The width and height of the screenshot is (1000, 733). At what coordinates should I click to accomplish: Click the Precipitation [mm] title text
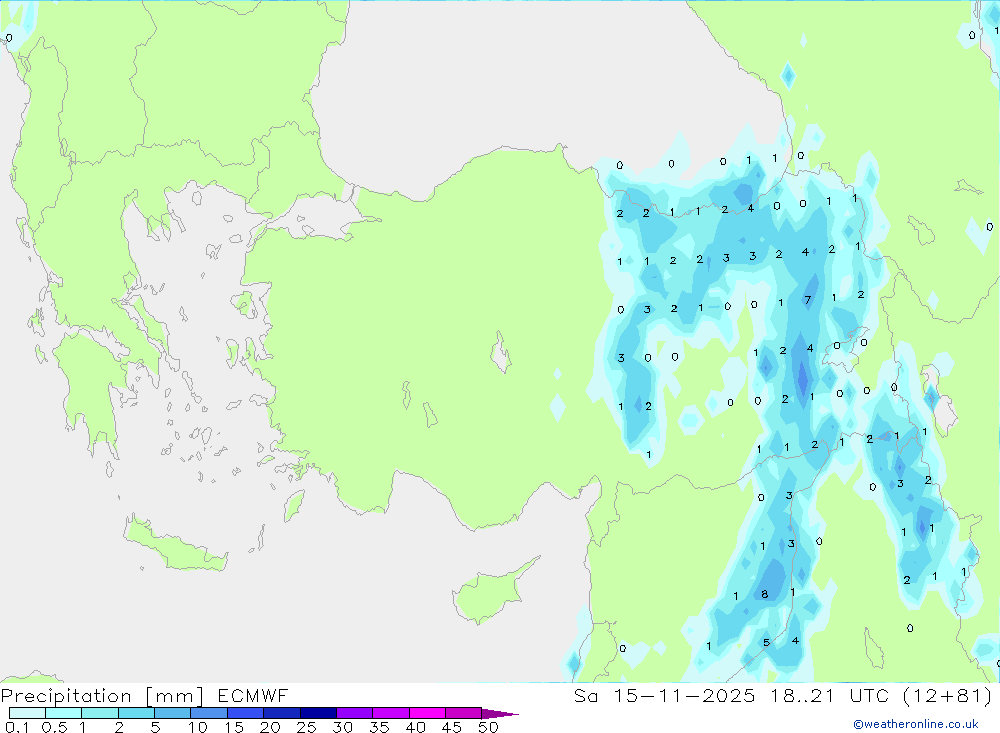click(x=102, y=695)
